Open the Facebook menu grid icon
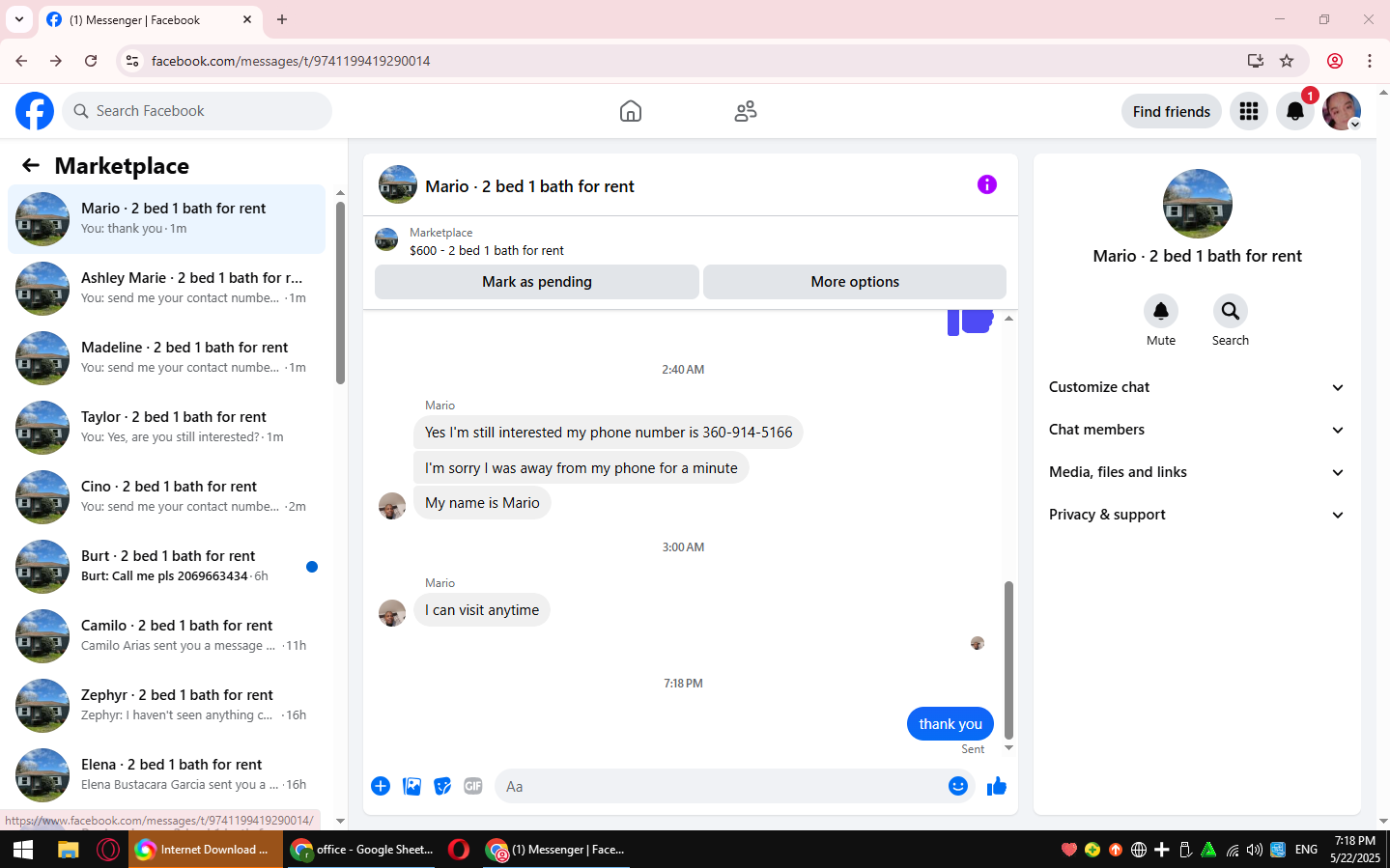This screenshot has height=868, width=1390. tap(1249, 111)
